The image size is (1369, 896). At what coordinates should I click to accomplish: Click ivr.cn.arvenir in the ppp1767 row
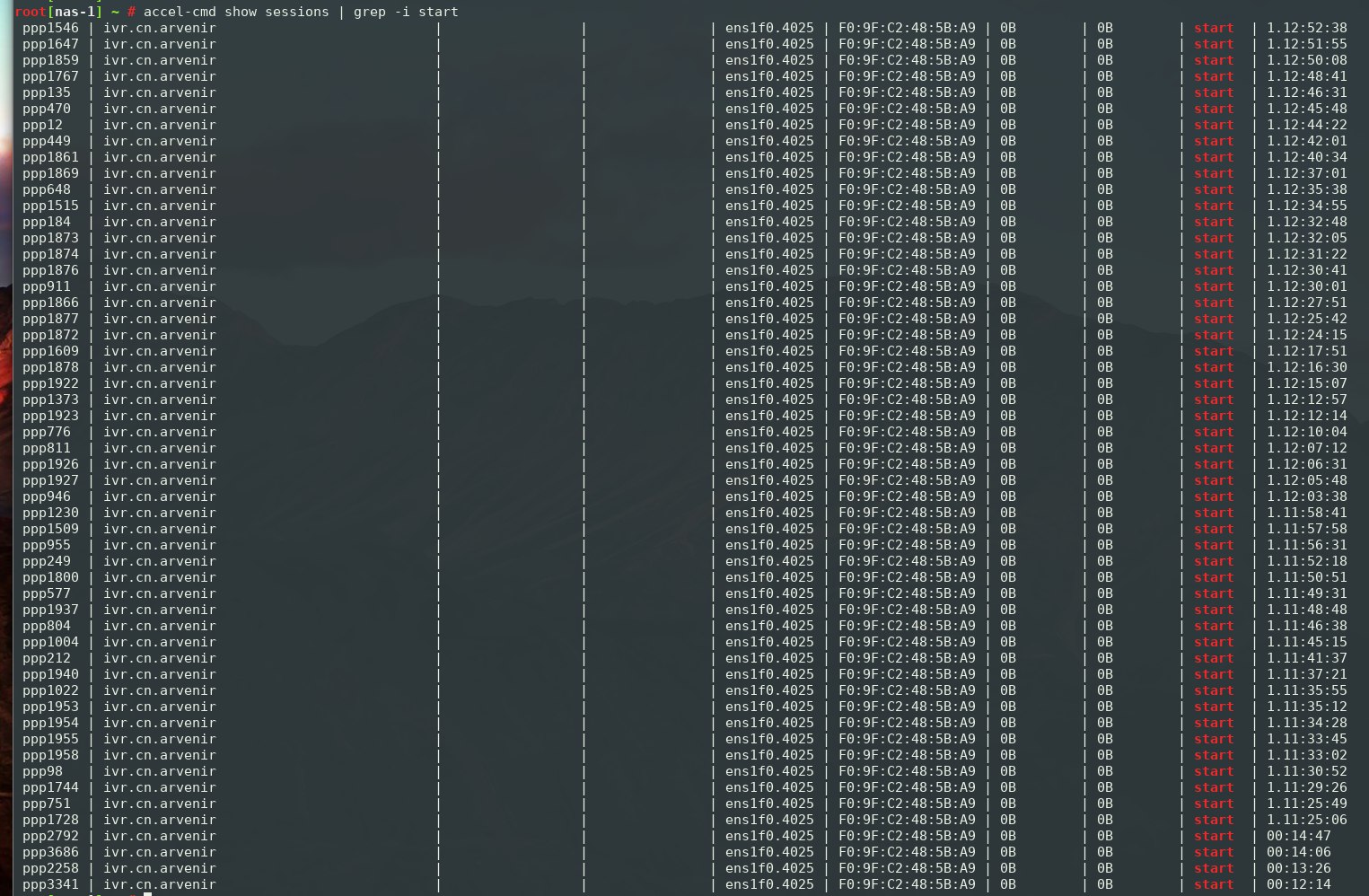160,76
